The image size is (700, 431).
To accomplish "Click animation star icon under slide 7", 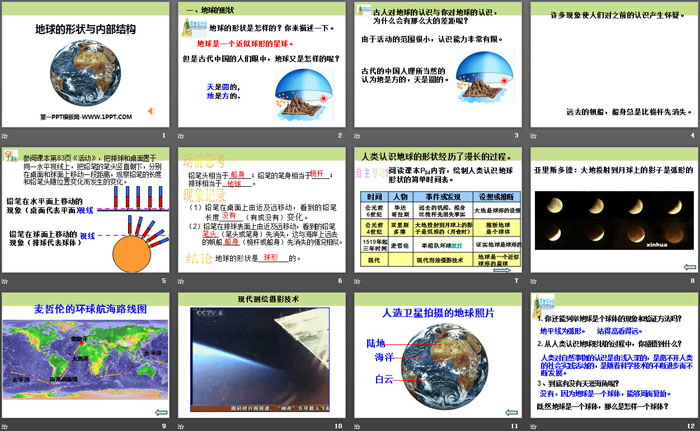I will [357, 281].
